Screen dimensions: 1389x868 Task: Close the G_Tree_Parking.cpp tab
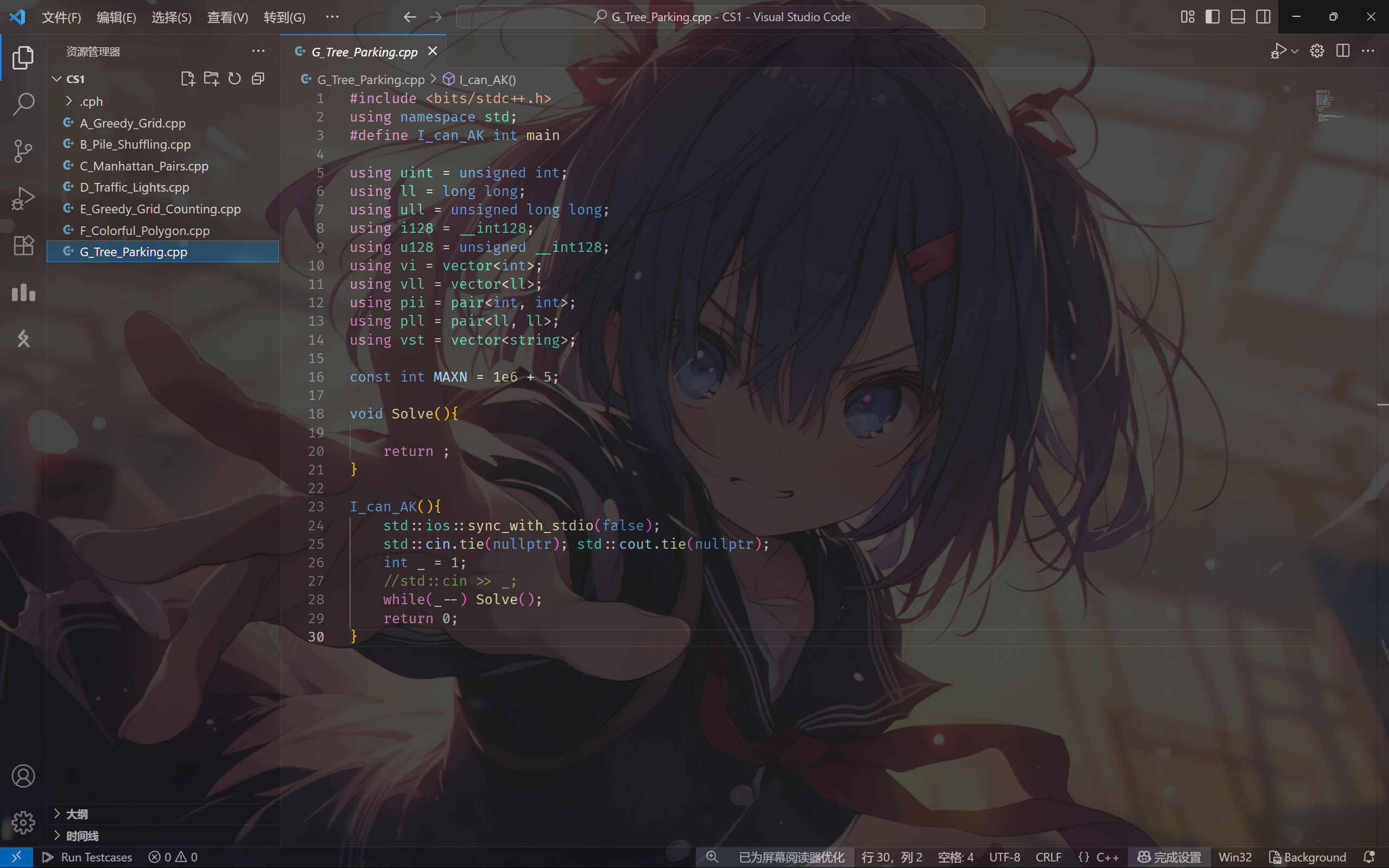click(x=433, y=52)
